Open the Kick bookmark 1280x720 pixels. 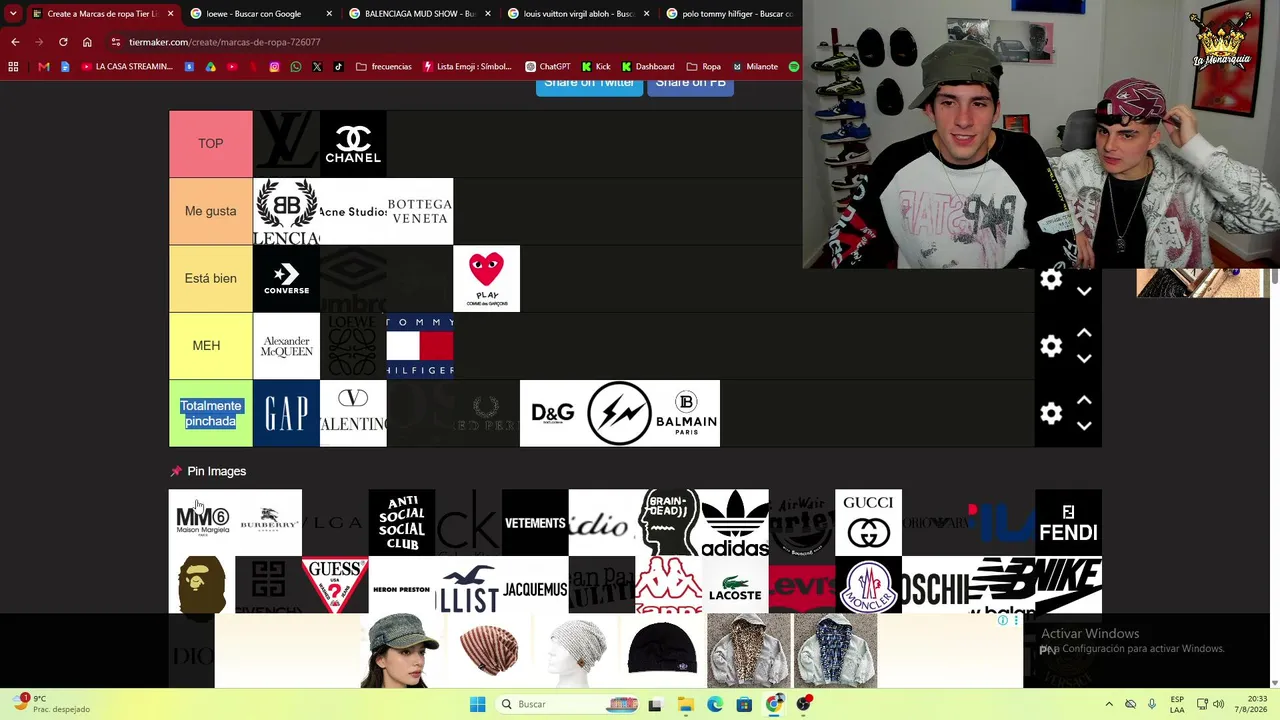pyautogui.click(x=596, y=67)
